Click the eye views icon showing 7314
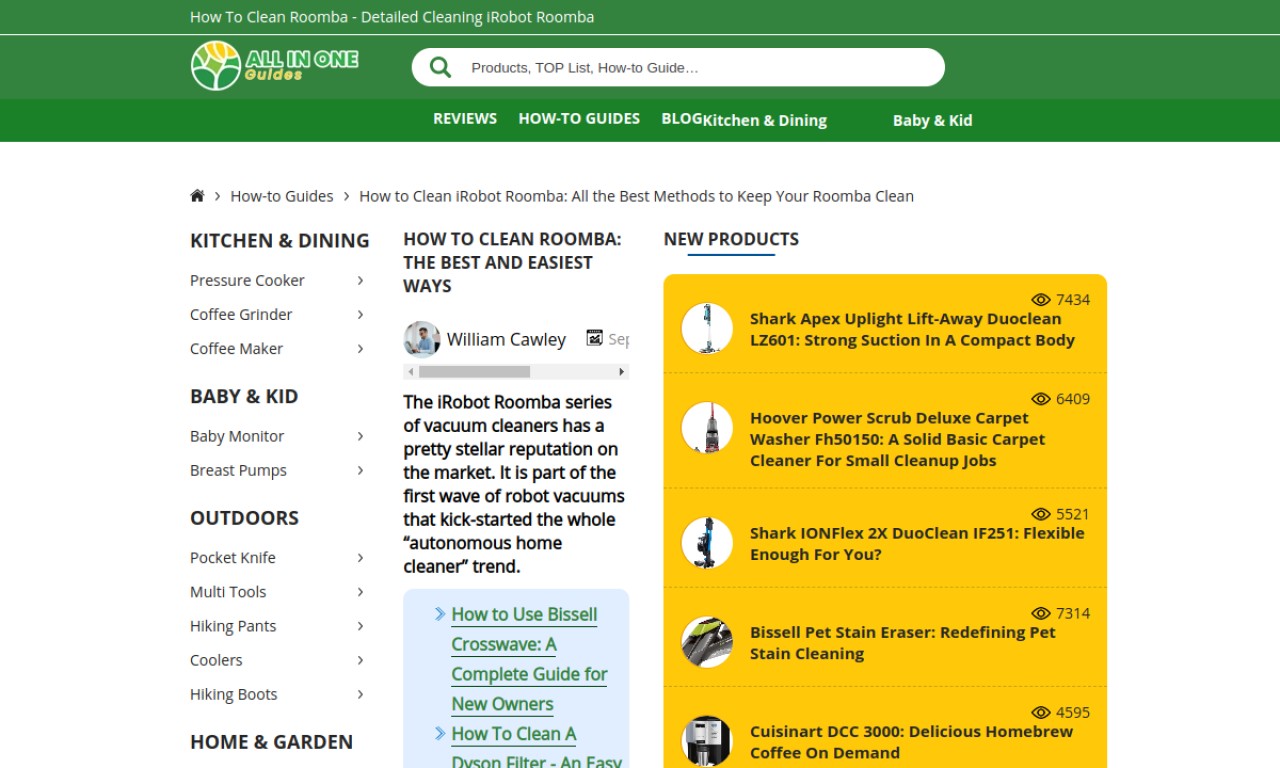The width and height of the screenshot is (1280, 768). point(1041,613)
